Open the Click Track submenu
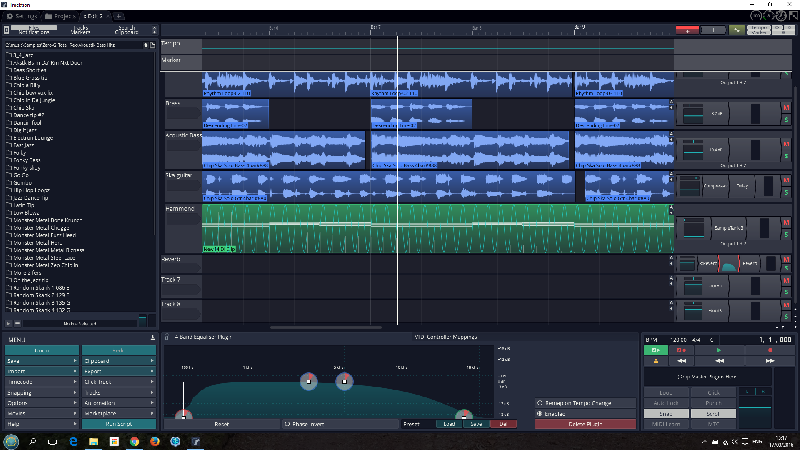800x450 pixels. (118, 382)
